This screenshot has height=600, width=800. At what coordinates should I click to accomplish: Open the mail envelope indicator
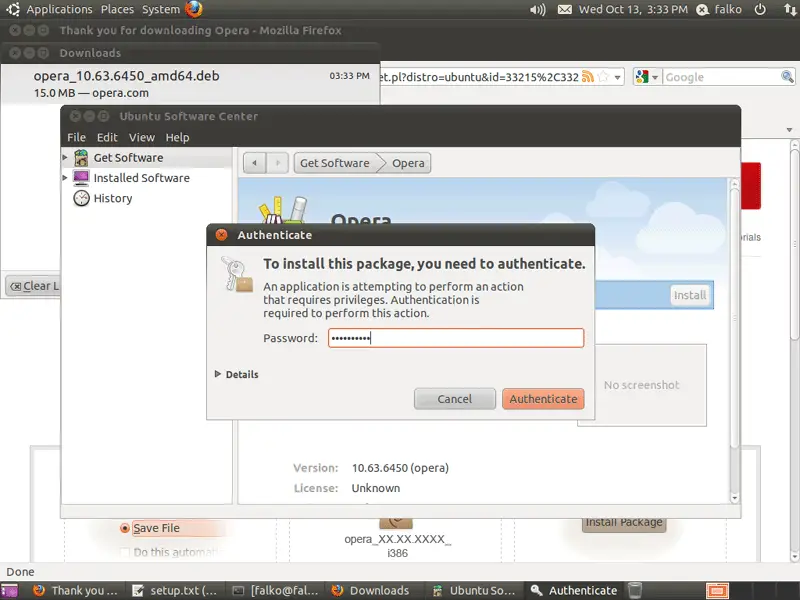coord(564,9)
